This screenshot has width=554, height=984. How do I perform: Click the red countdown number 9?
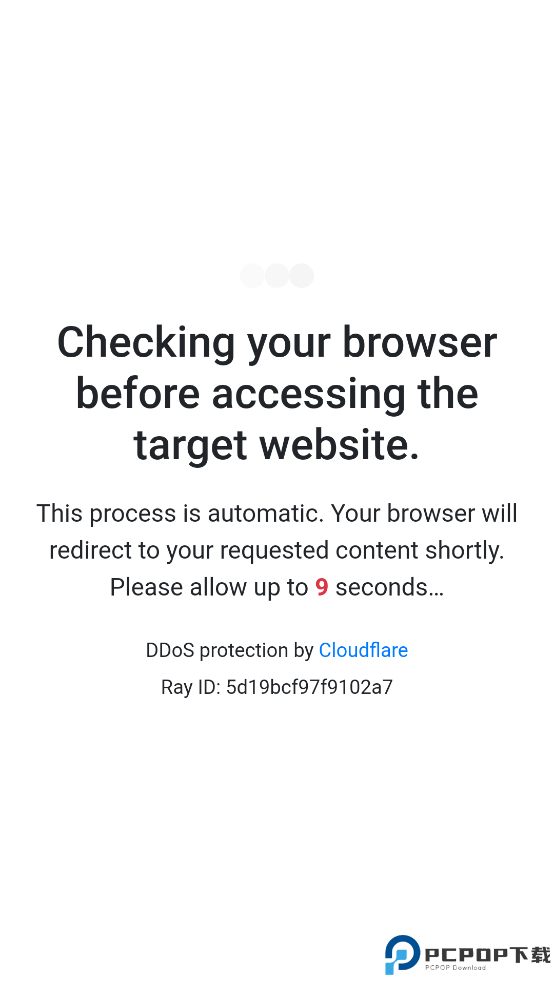click(322, 587)
